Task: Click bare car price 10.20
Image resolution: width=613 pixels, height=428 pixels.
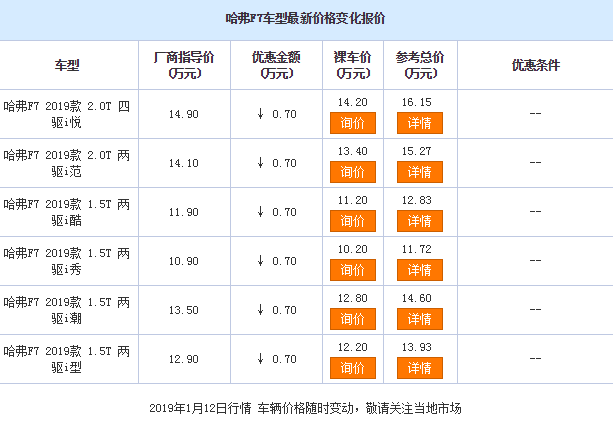Action: [353, 249]
